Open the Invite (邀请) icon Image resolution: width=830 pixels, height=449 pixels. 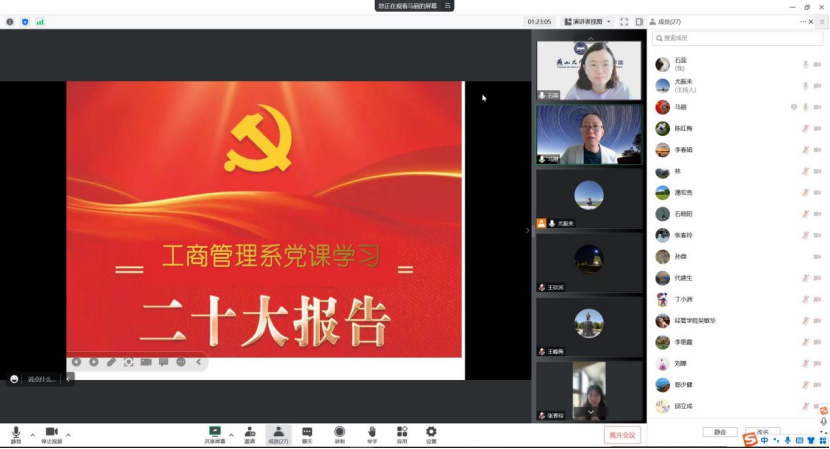[249, 433]
